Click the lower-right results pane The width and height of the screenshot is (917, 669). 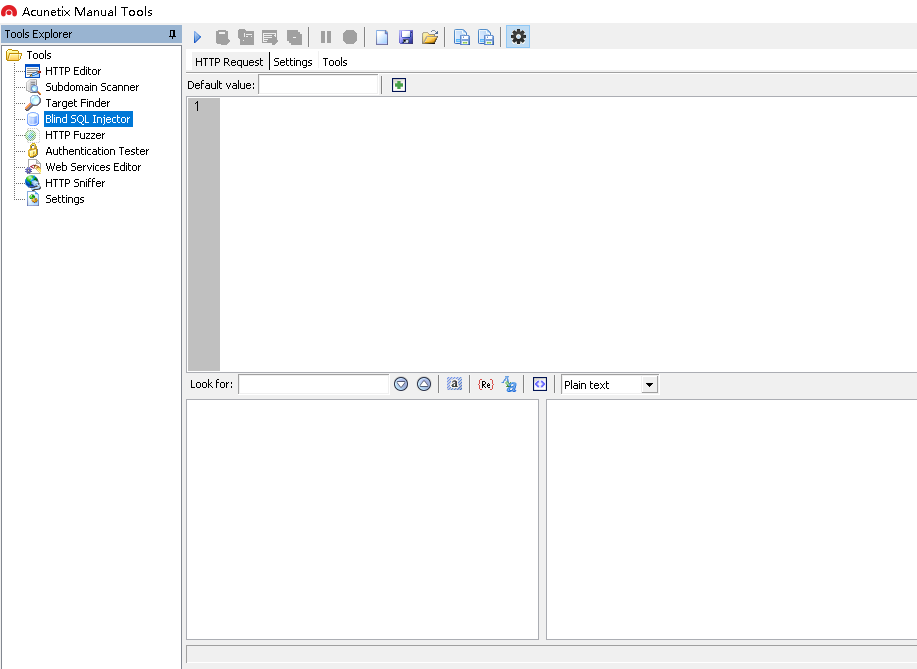point(731,519)
